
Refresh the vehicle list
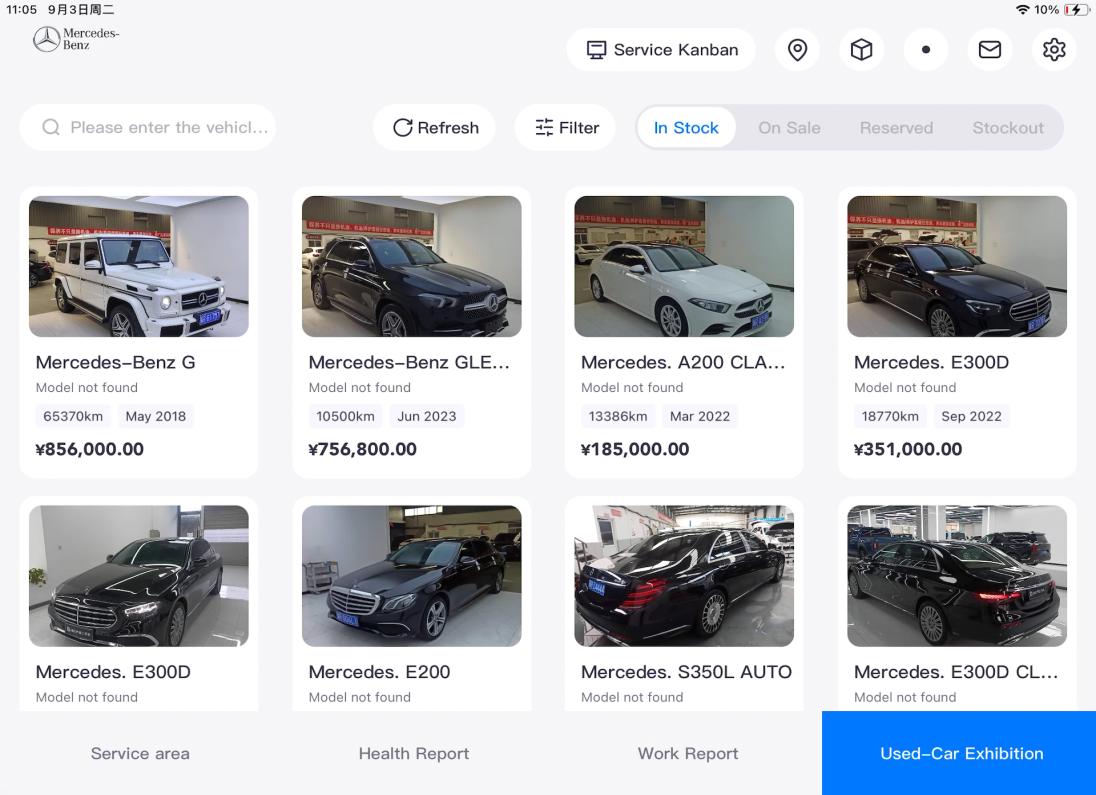coord(435,127)
